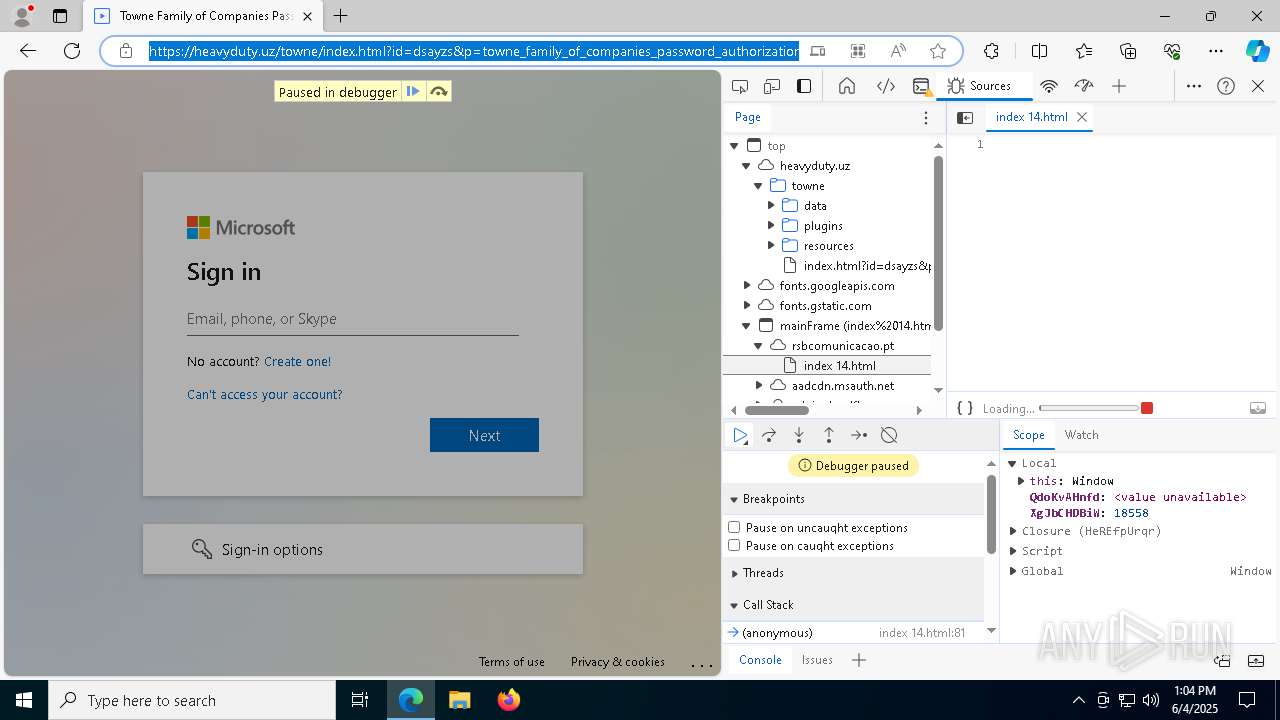Open the Performance panel gauge icon
The image size is (1280, 720).
click(1084, 86)
